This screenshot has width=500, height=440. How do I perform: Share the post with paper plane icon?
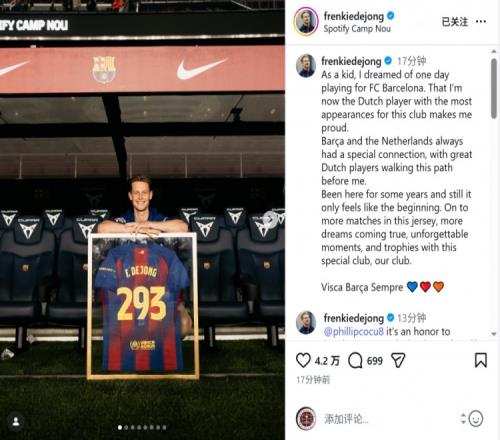tap(398, 360)
